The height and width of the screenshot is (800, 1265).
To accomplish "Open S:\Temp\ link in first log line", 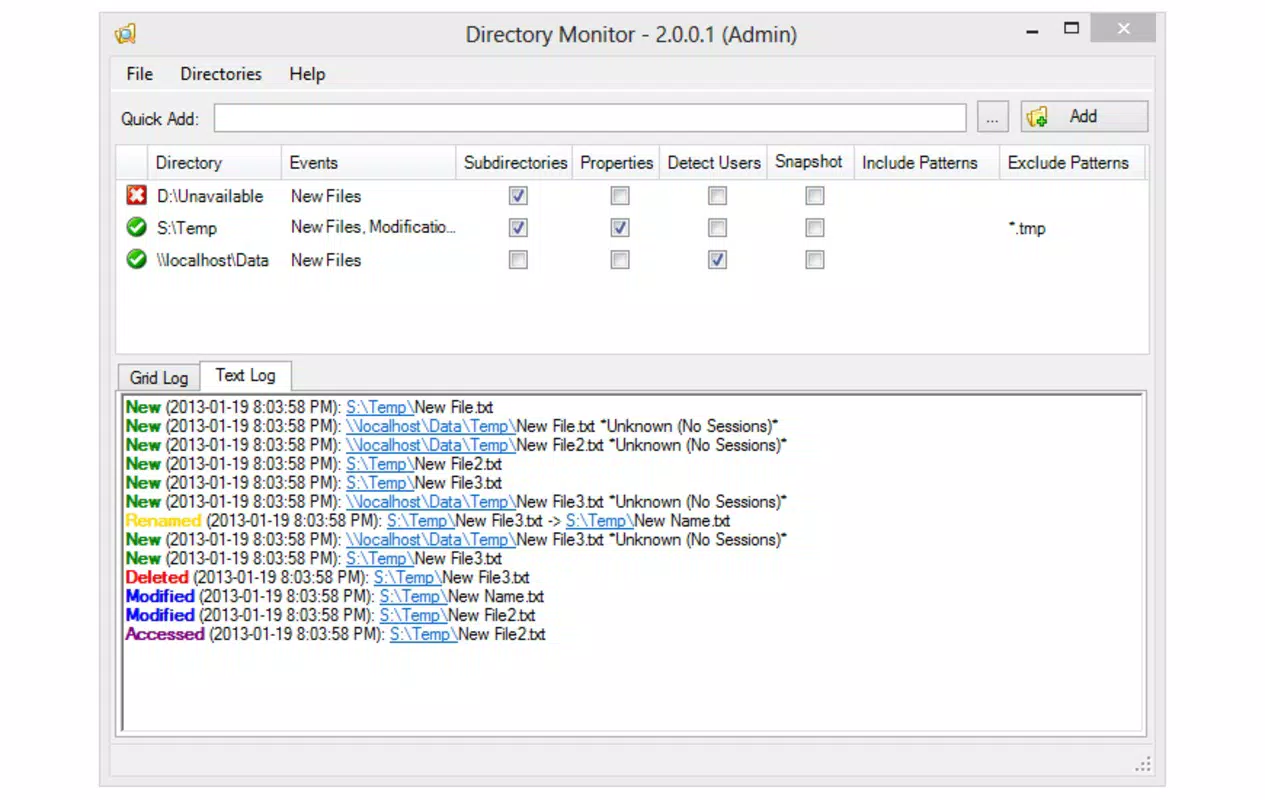I will (380, 408).
